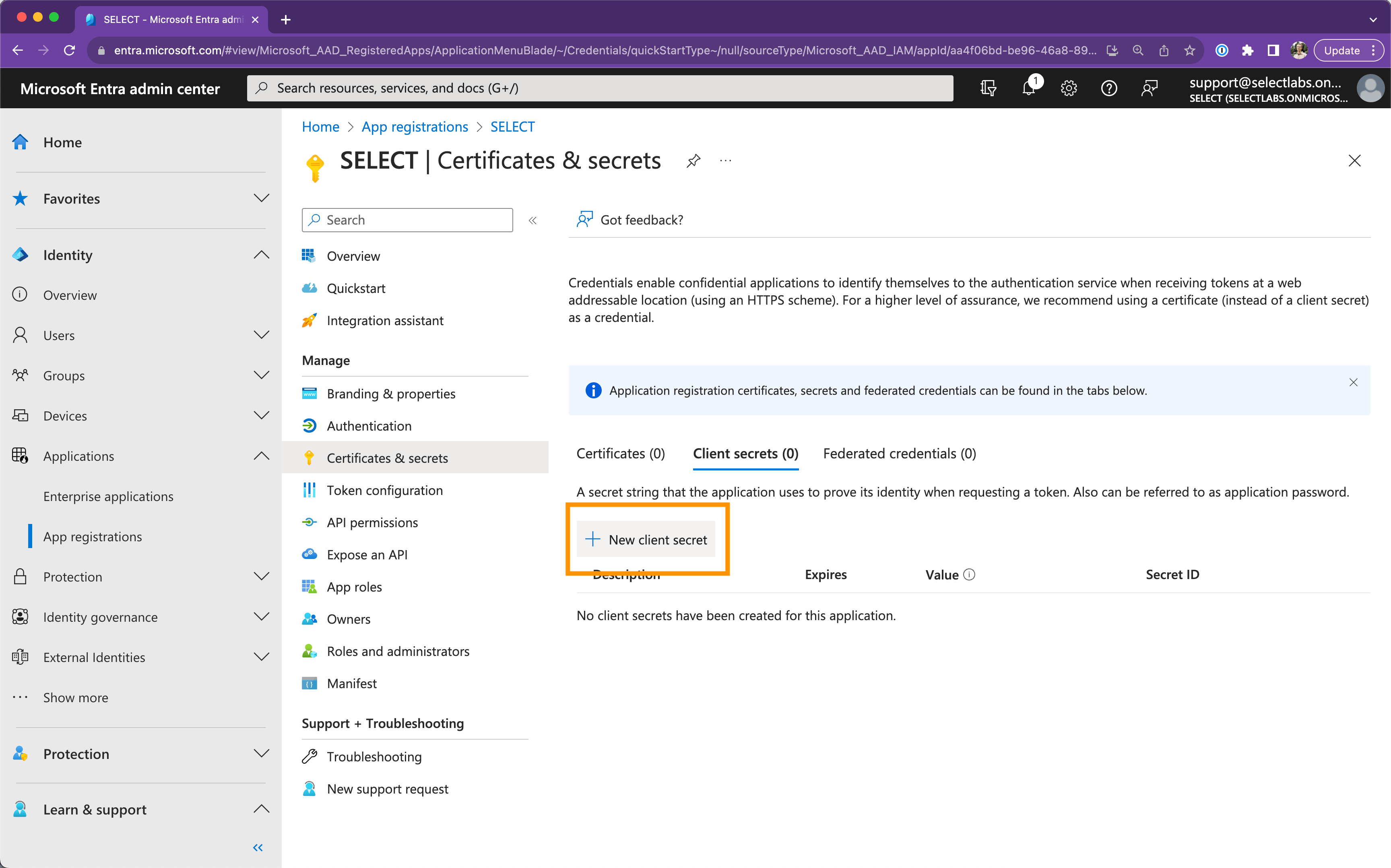Click the password manager extension icon
This screenshot has width=1391, height=868.
(x=1222, y=51)
